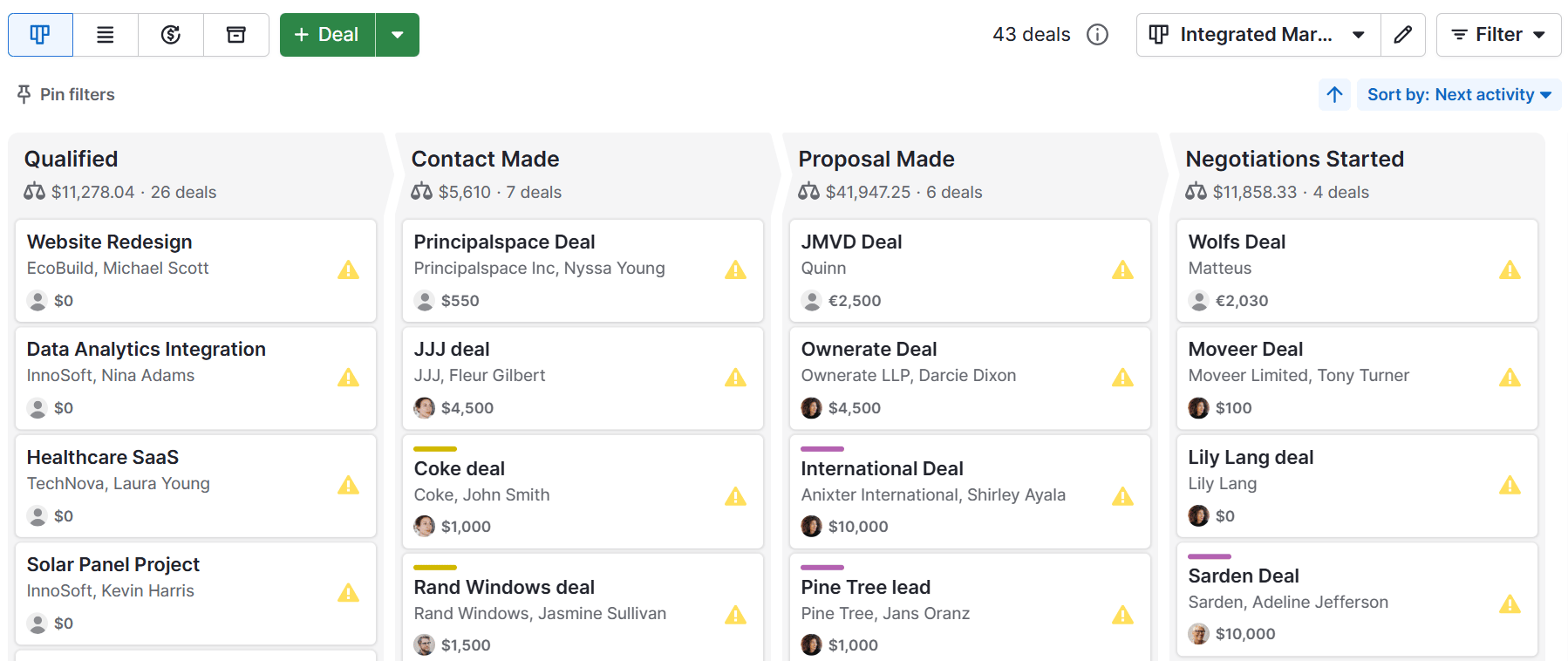Open the International Deal card
The height and width of the screenshot is (661, 1568).
point(970,492)
